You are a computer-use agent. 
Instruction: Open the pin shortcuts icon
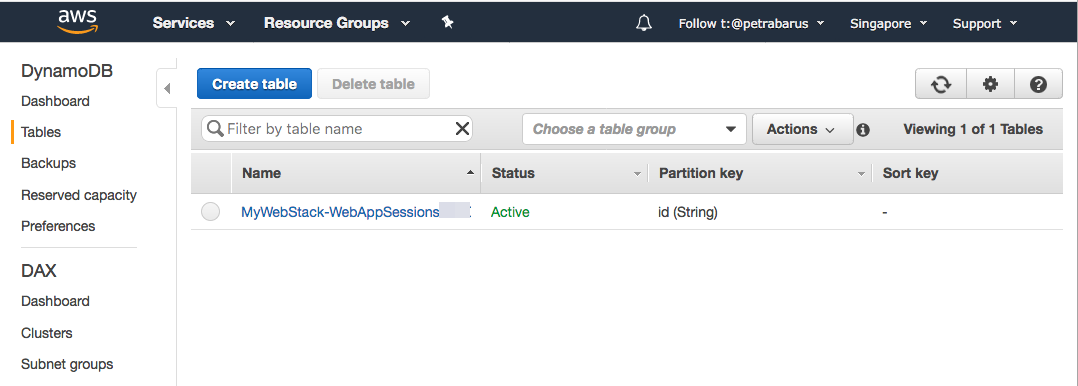[447, 23]
